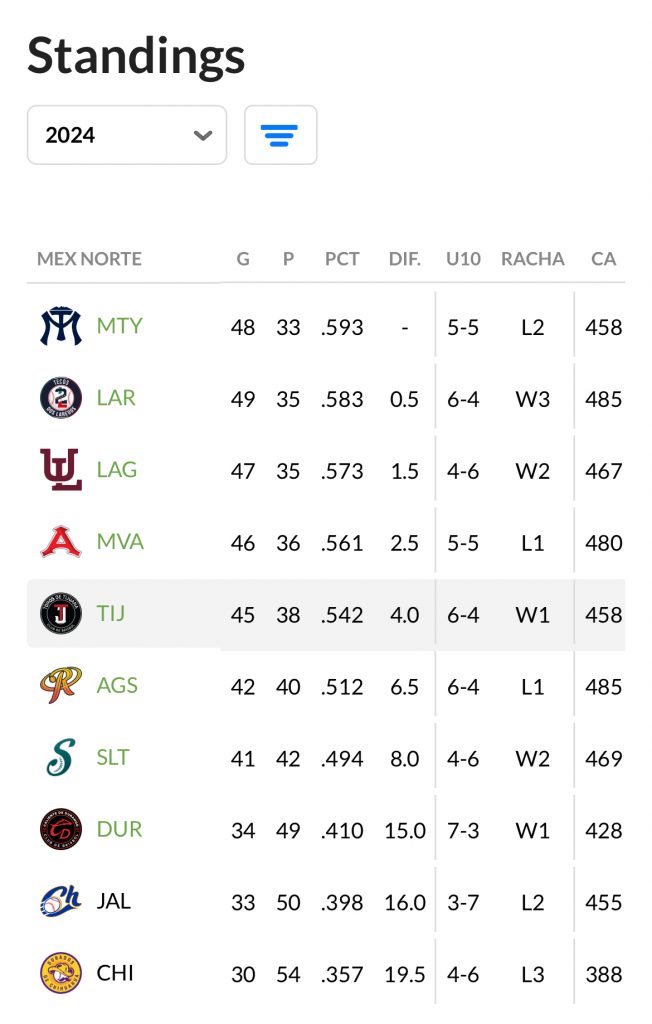
Task: Open the LAR team link
Action: [x=116, y=398]
